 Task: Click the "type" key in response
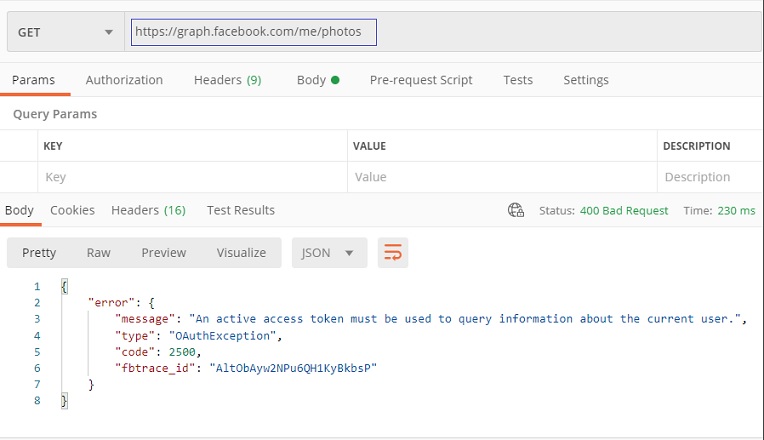135,336
